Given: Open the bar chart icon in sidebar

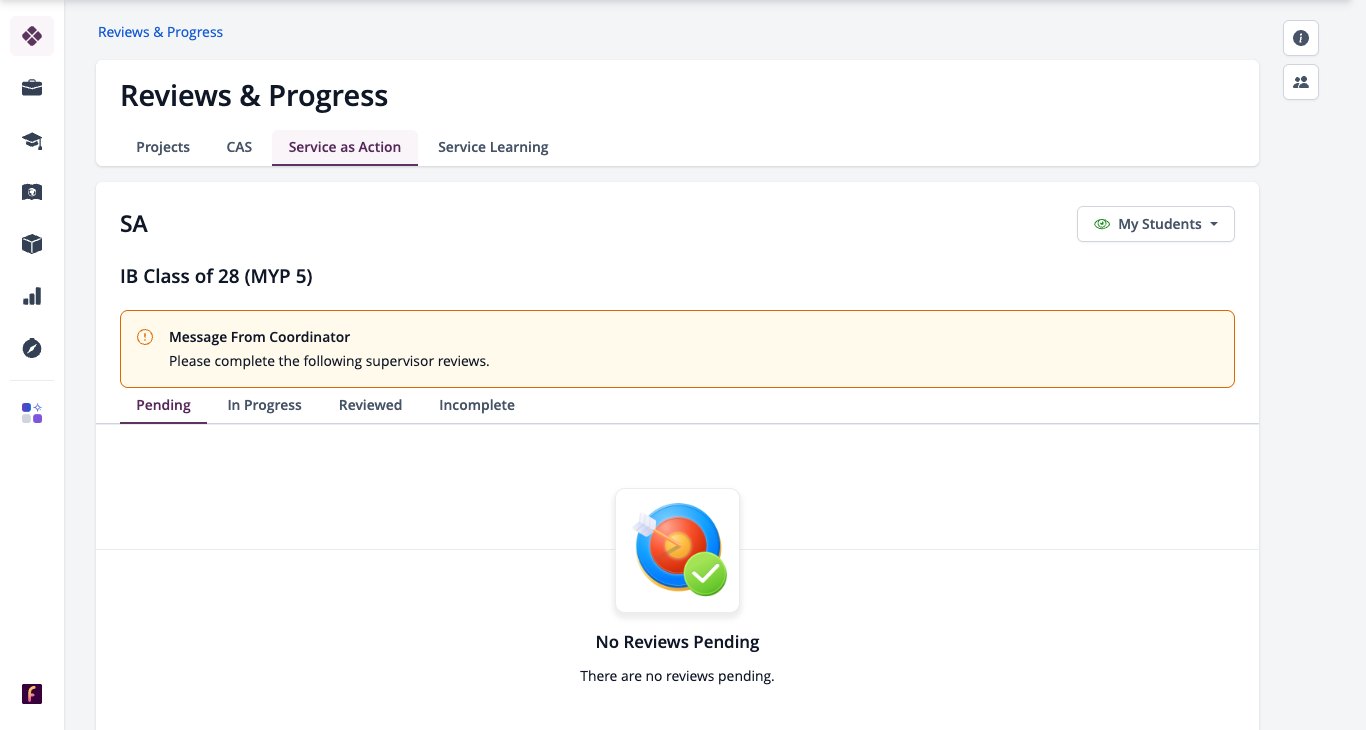Looking at the screenshot, I should 32,296.
